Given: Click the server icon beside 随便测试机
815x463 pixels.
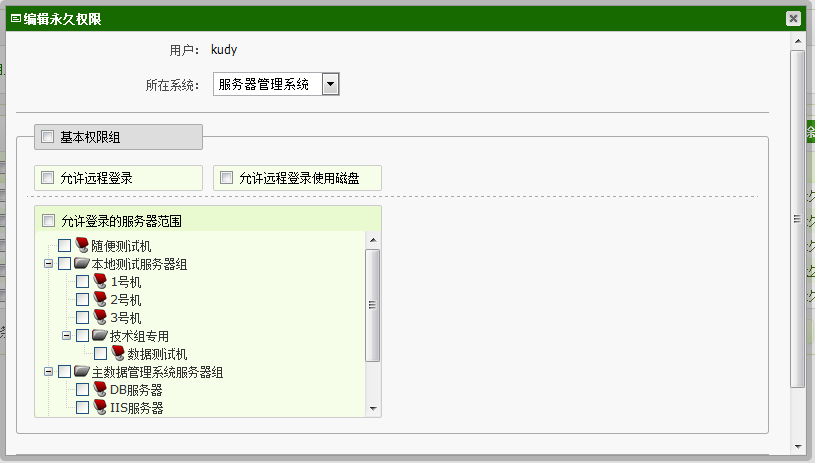Looking at the screenshot, I should tap(82, 245).
